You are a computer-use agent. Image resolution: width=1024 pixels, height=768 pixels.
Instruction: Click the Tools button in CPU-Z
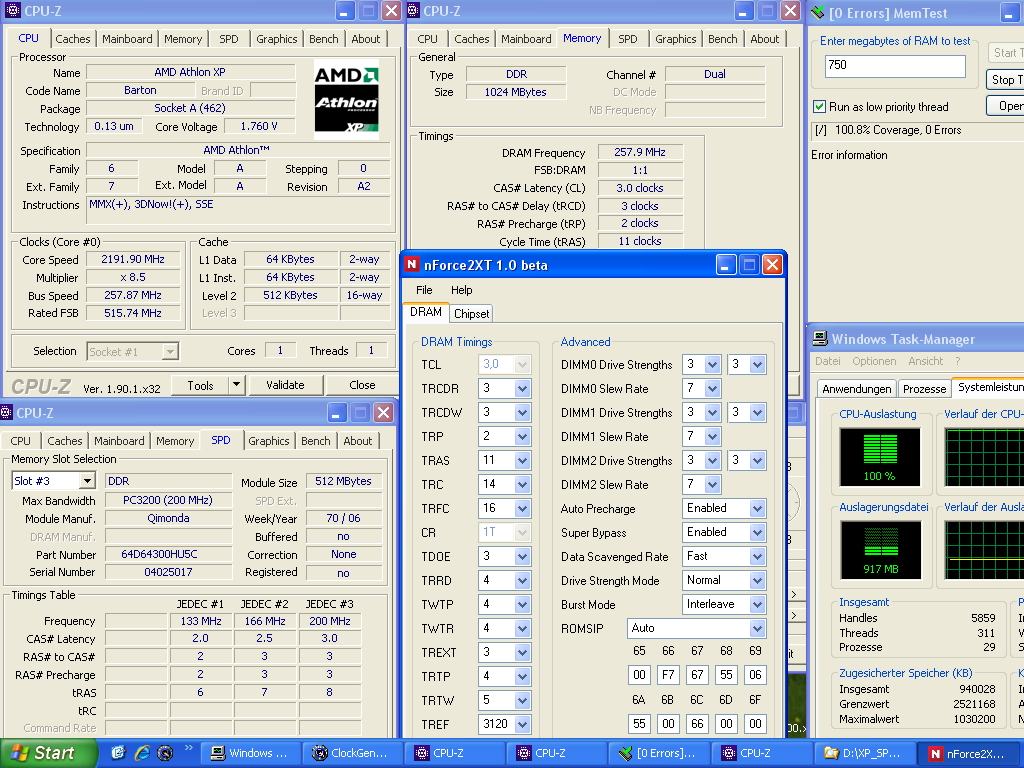(x=200, y=385)
